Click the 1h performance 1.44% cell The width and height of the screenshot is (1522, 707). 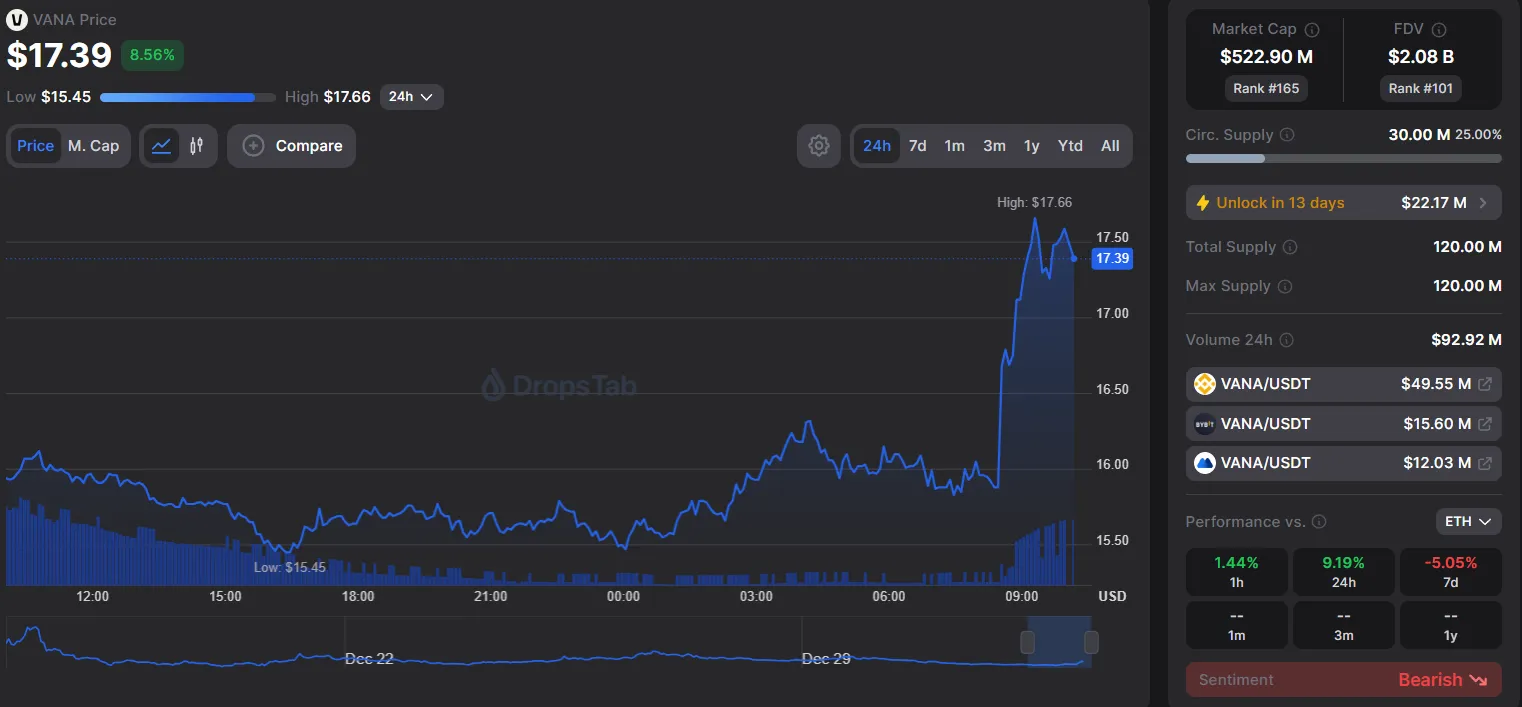point(1237,572)
